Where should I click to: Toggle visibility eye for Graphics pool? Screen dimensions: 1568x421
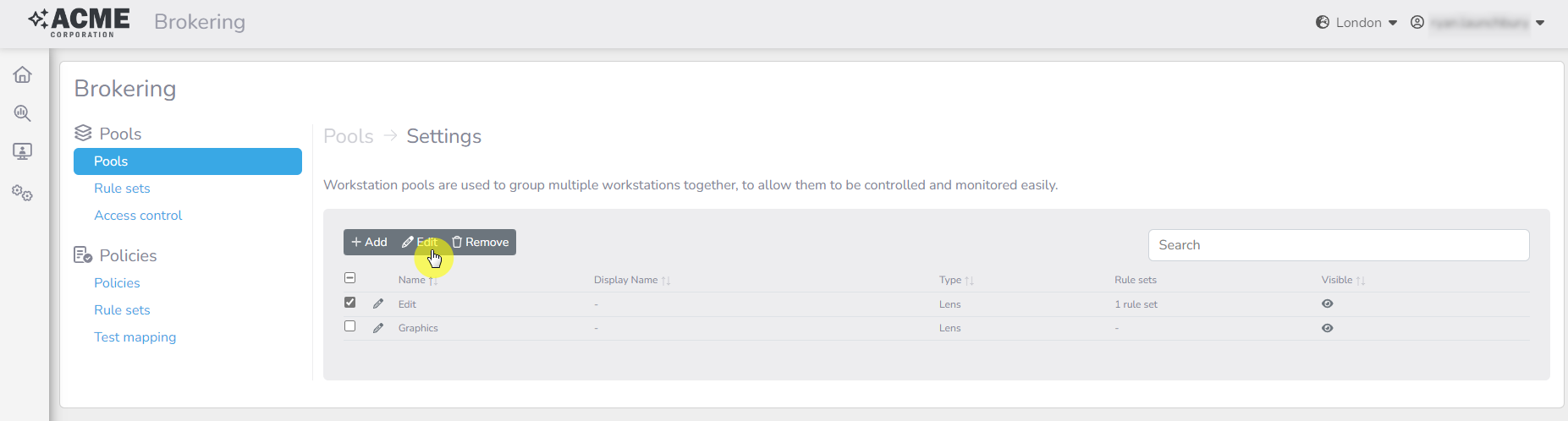(x=1328, y=328)
